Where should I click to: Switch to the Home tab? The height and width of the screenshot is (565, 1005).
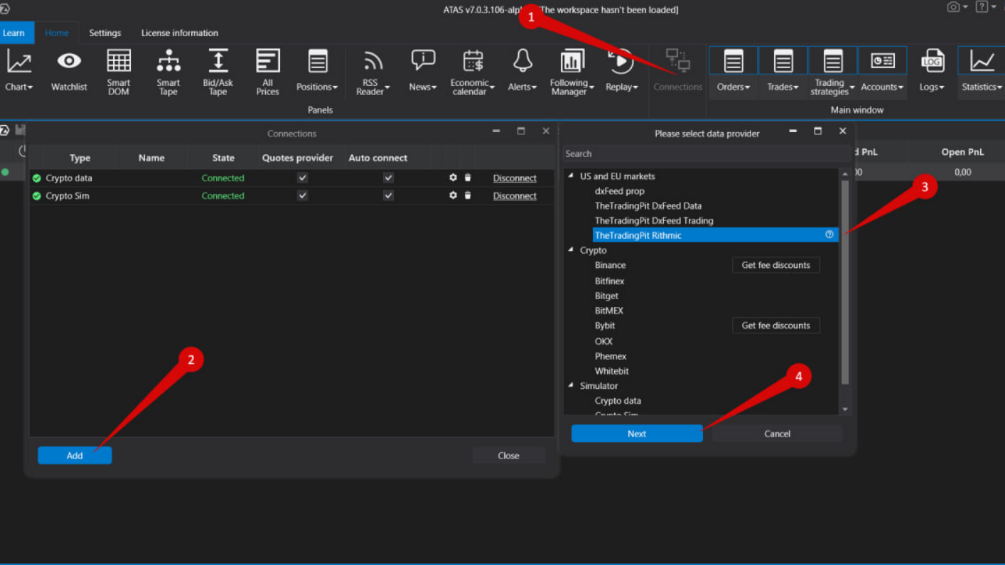click(56, 33)
